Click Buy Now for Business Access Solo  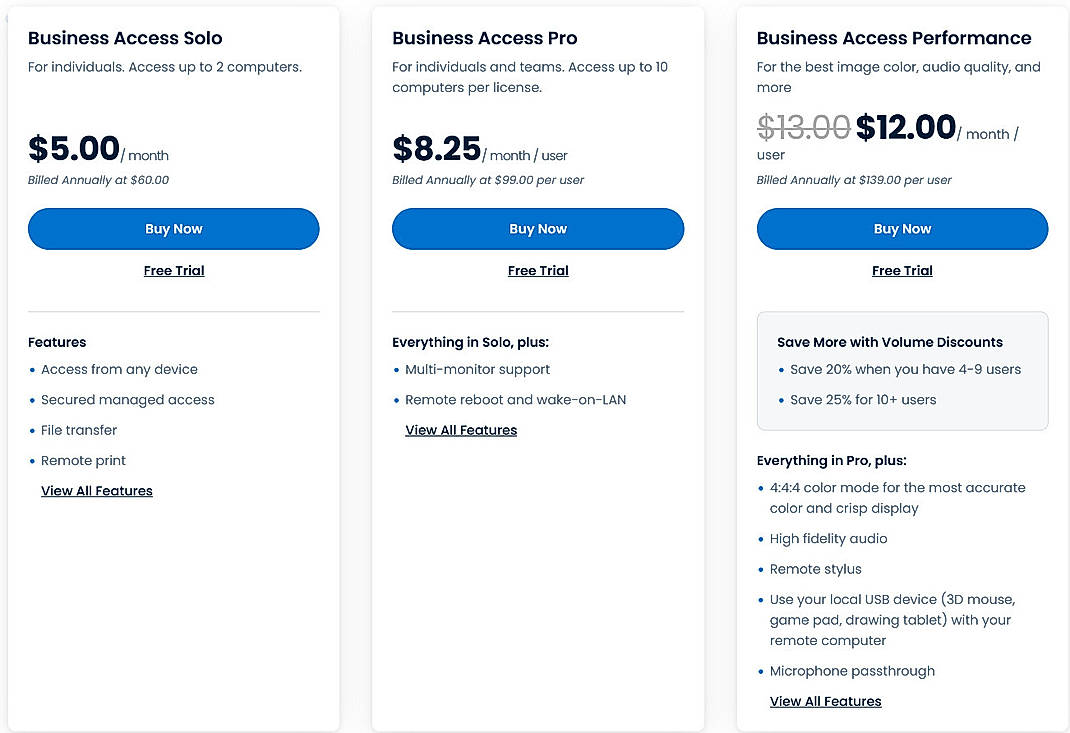(x=173, y=229)
